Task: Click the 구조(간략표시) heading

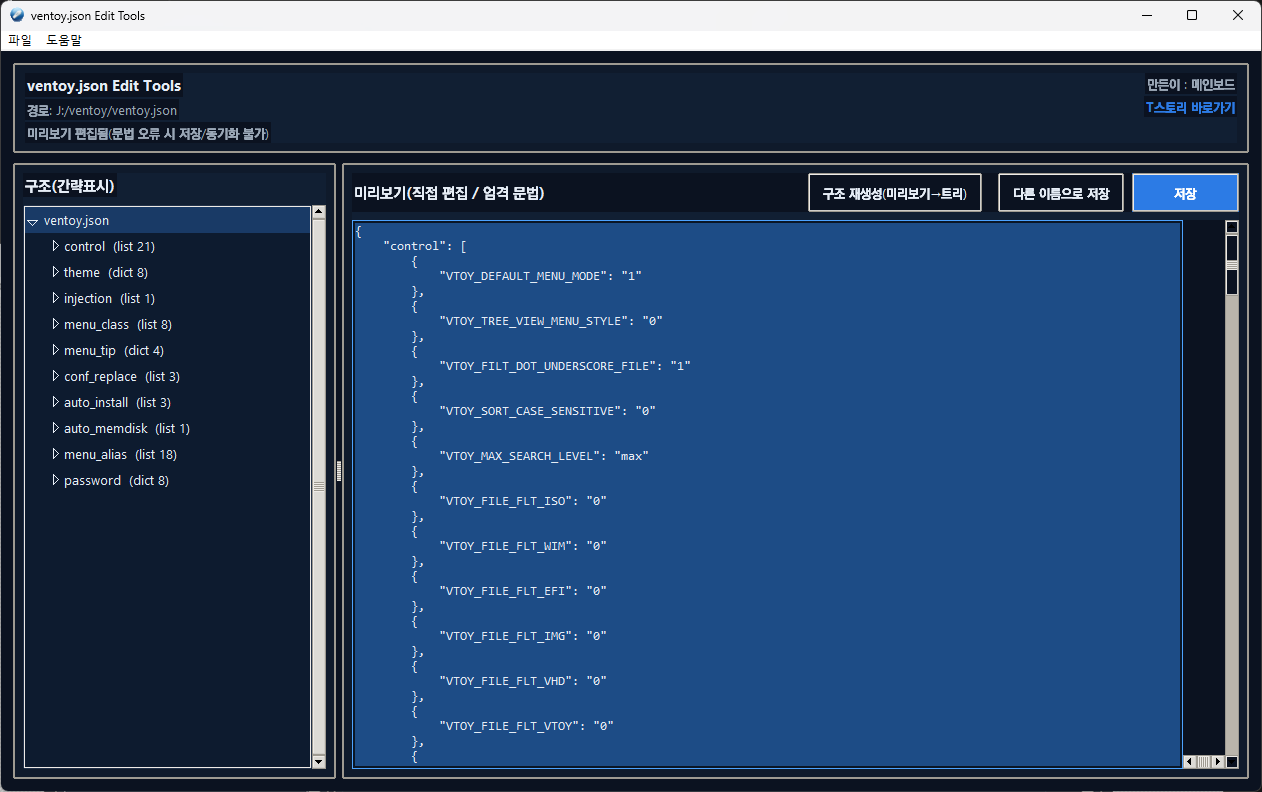Action: [x=70, y=186]
